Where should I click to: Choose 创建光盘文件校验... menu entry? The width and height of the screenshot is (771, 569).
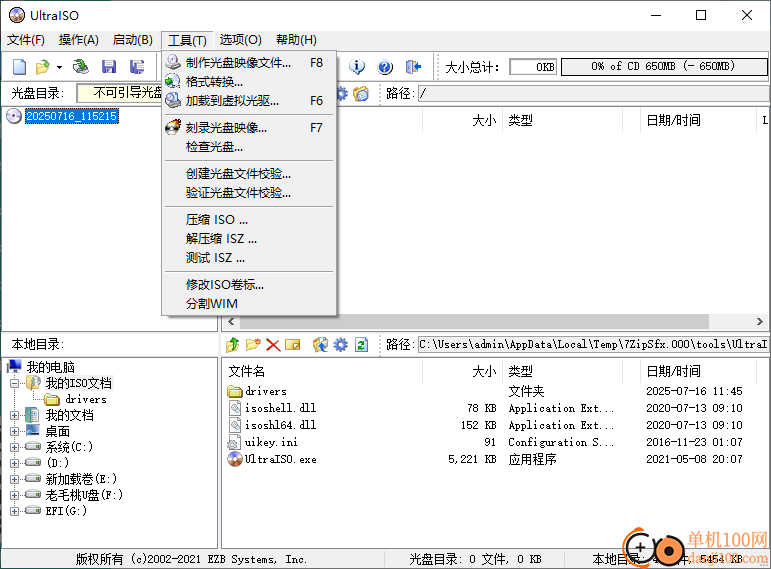tap(249, 174)
